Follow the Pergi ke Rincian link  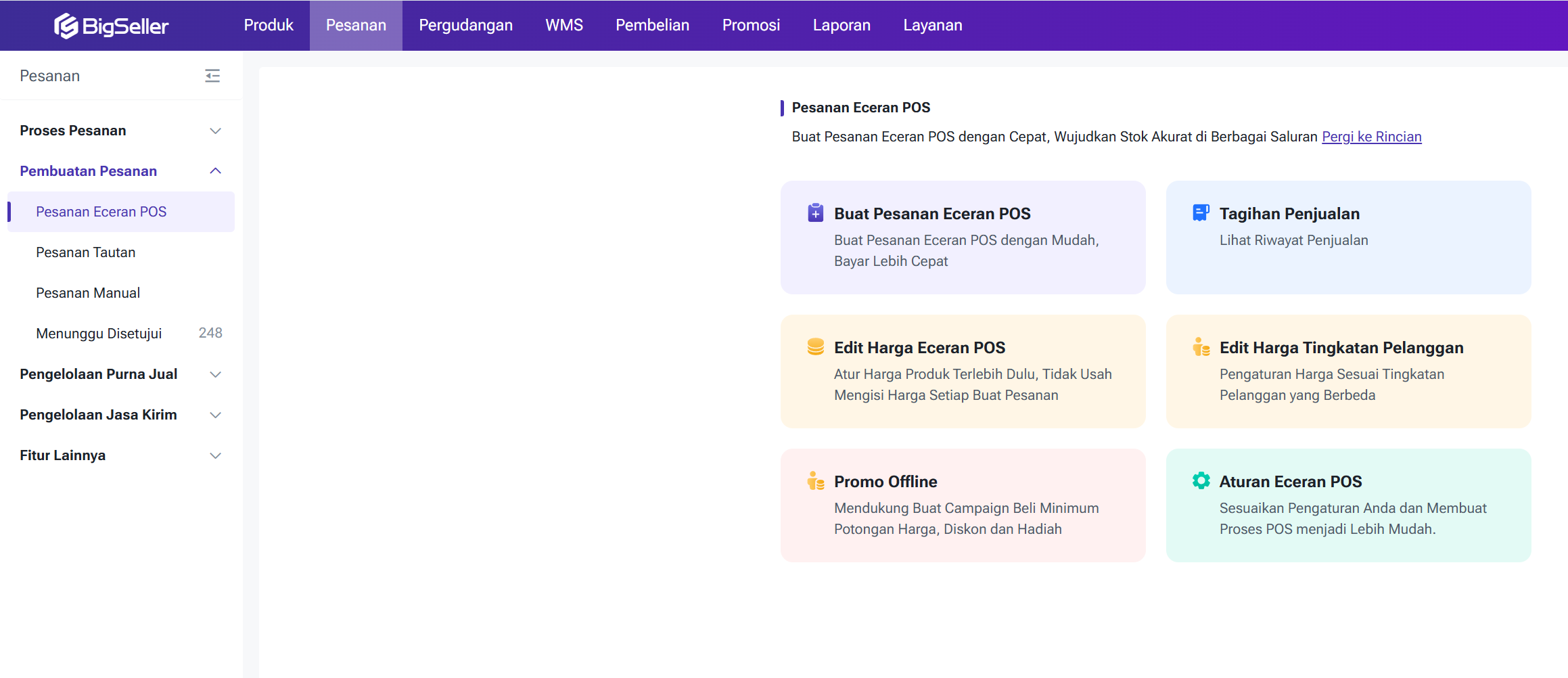pyautogui.click(x=1371, y=137)
